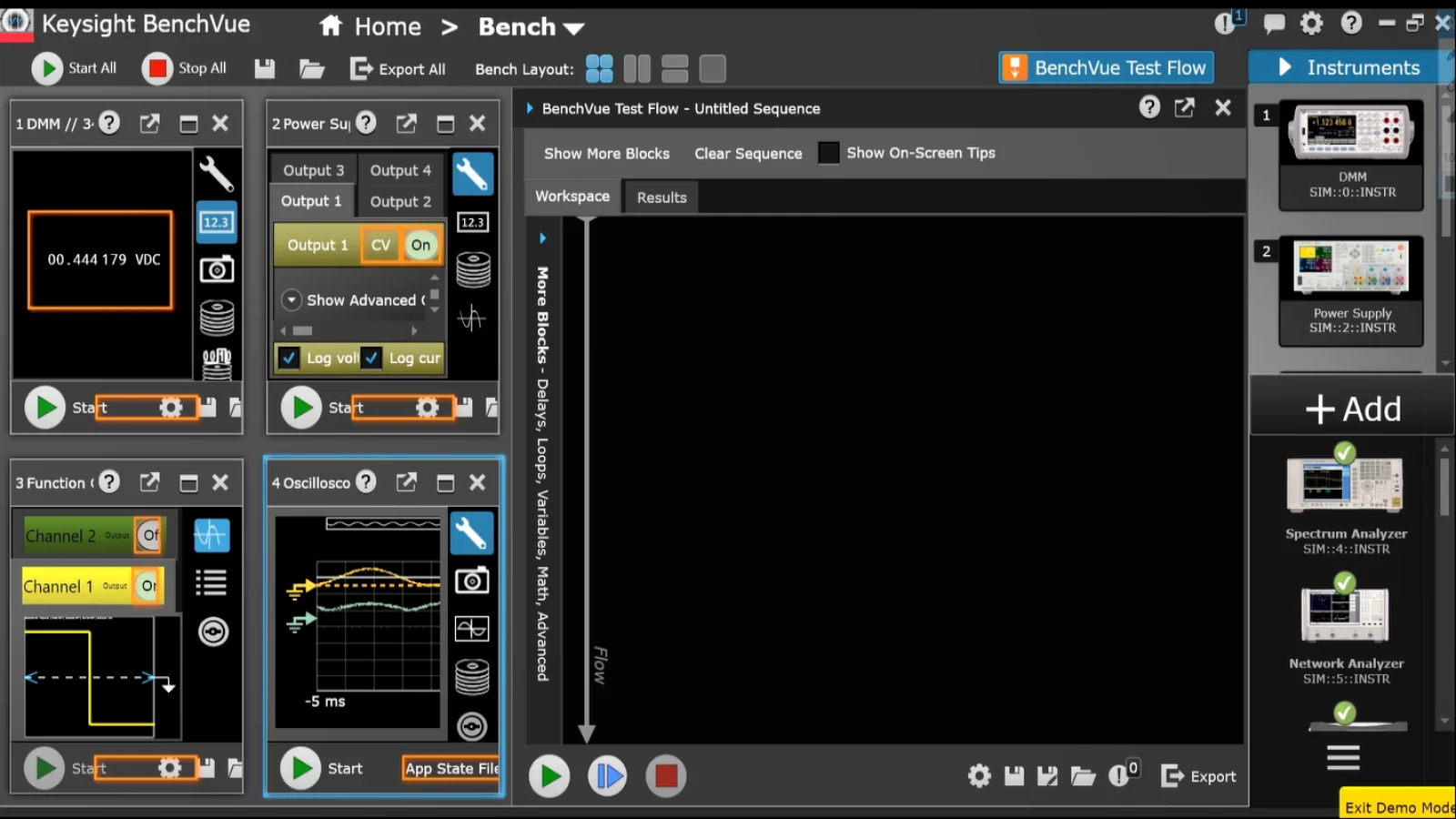Image resolution: width=1456 pixels, height=819 pixels.
Task: Click App State File in oscilloscope panel
Action: pyautogui.click(x=451, y=768)
